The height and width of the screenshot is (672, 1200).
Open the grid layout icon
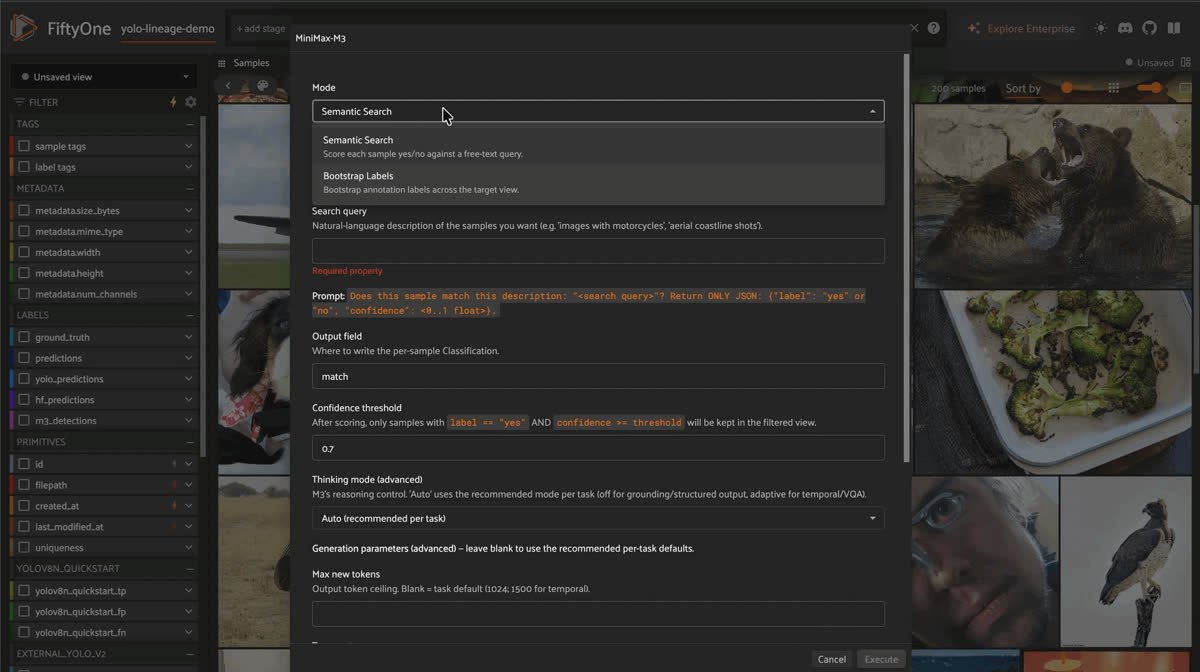pyautogui.click(x=1113, y=88)
